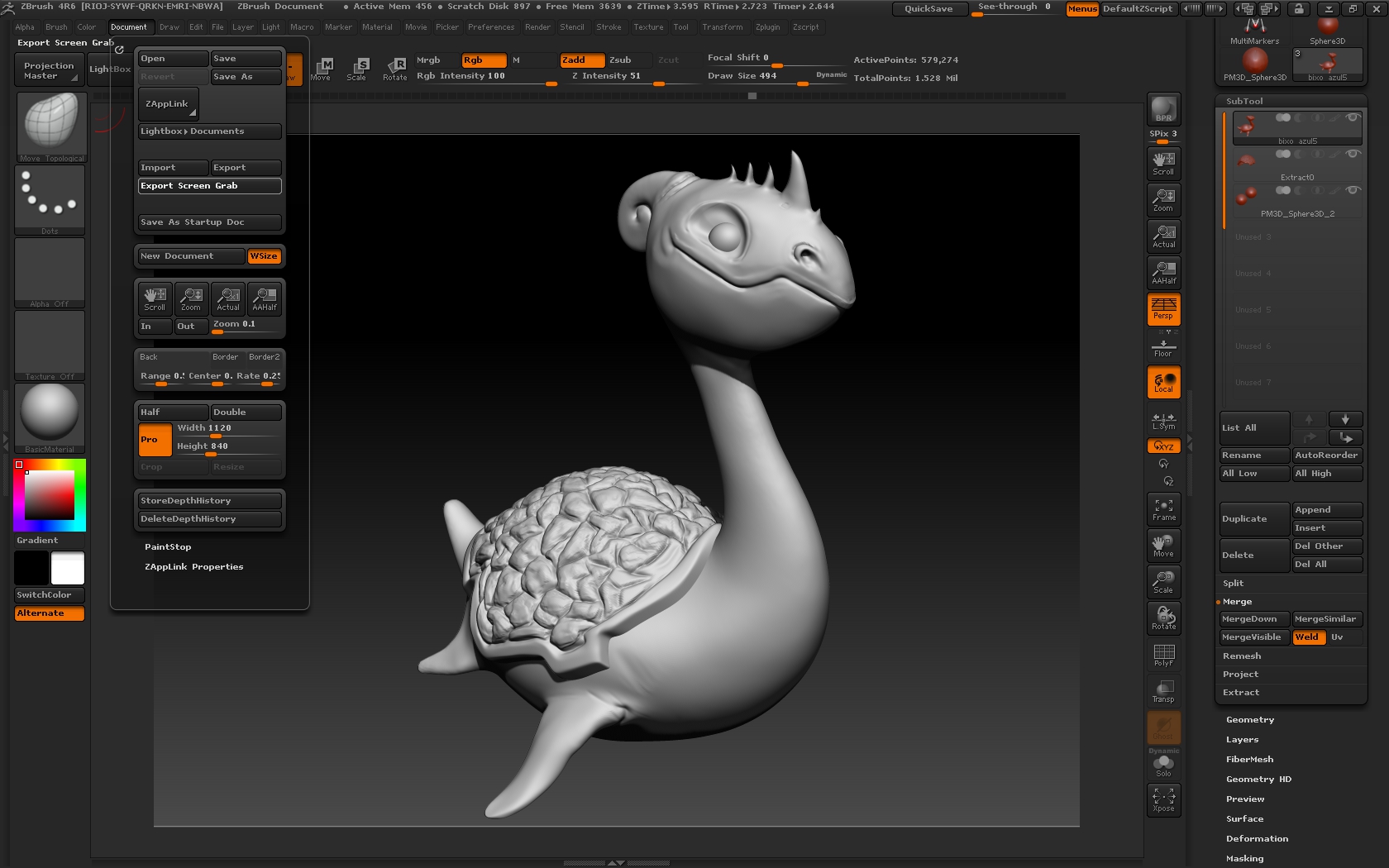The width and height of the screenshot is (1389, 868).
Task: Select the Zoom icon in right shelf
Action: click(x=1163, y=199)
